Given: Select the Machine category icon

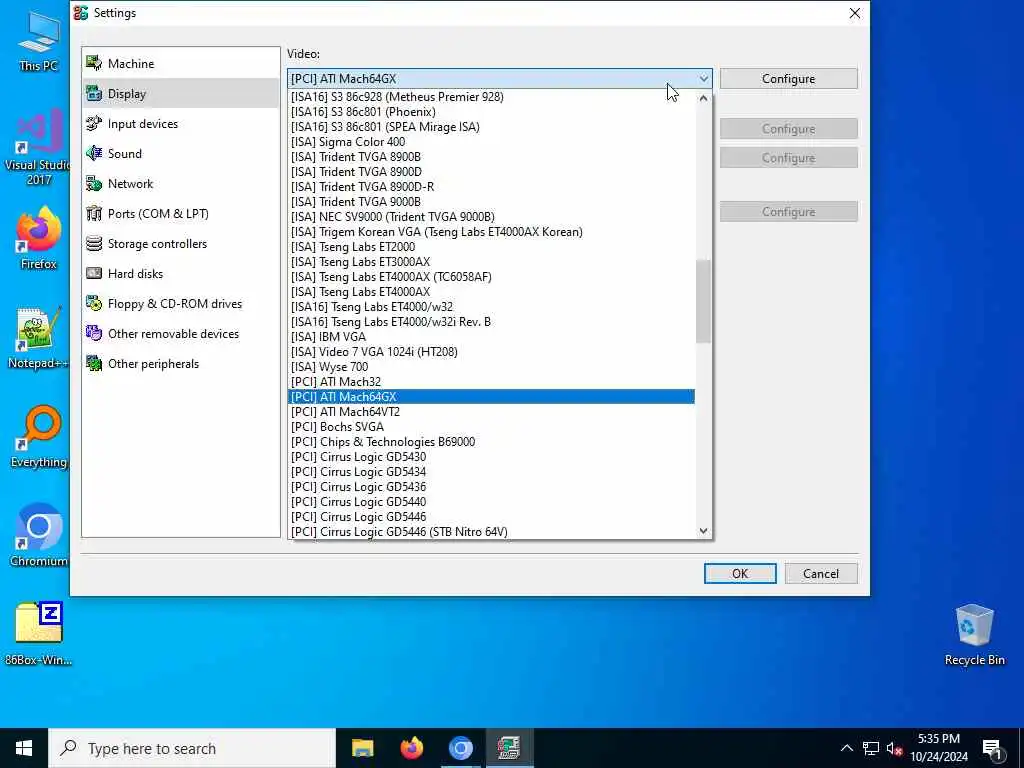Looking at the screenshot, I should tap(94, 63).
